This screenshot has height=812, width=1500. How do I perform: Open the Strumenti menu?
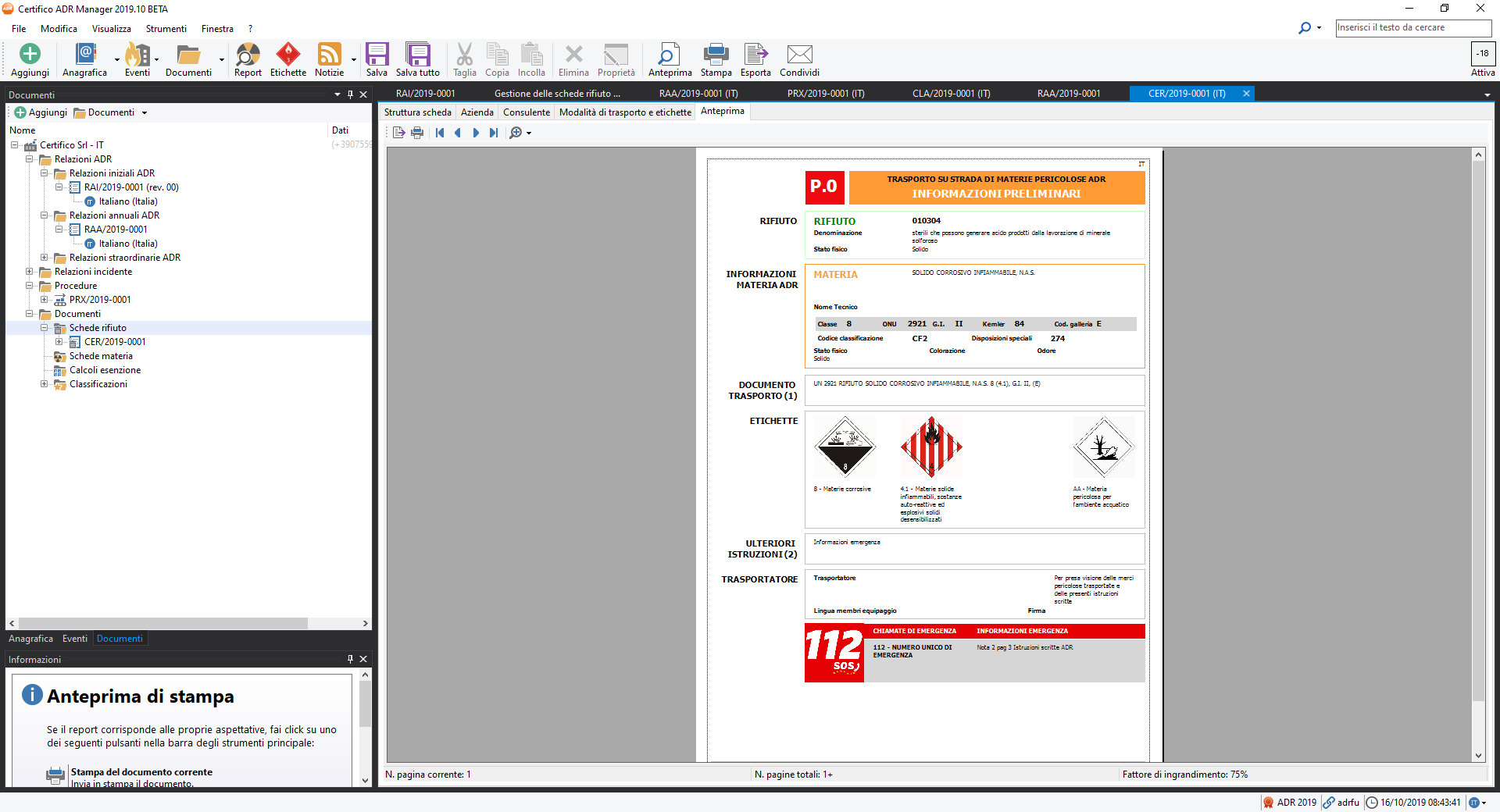pos(166,29)
